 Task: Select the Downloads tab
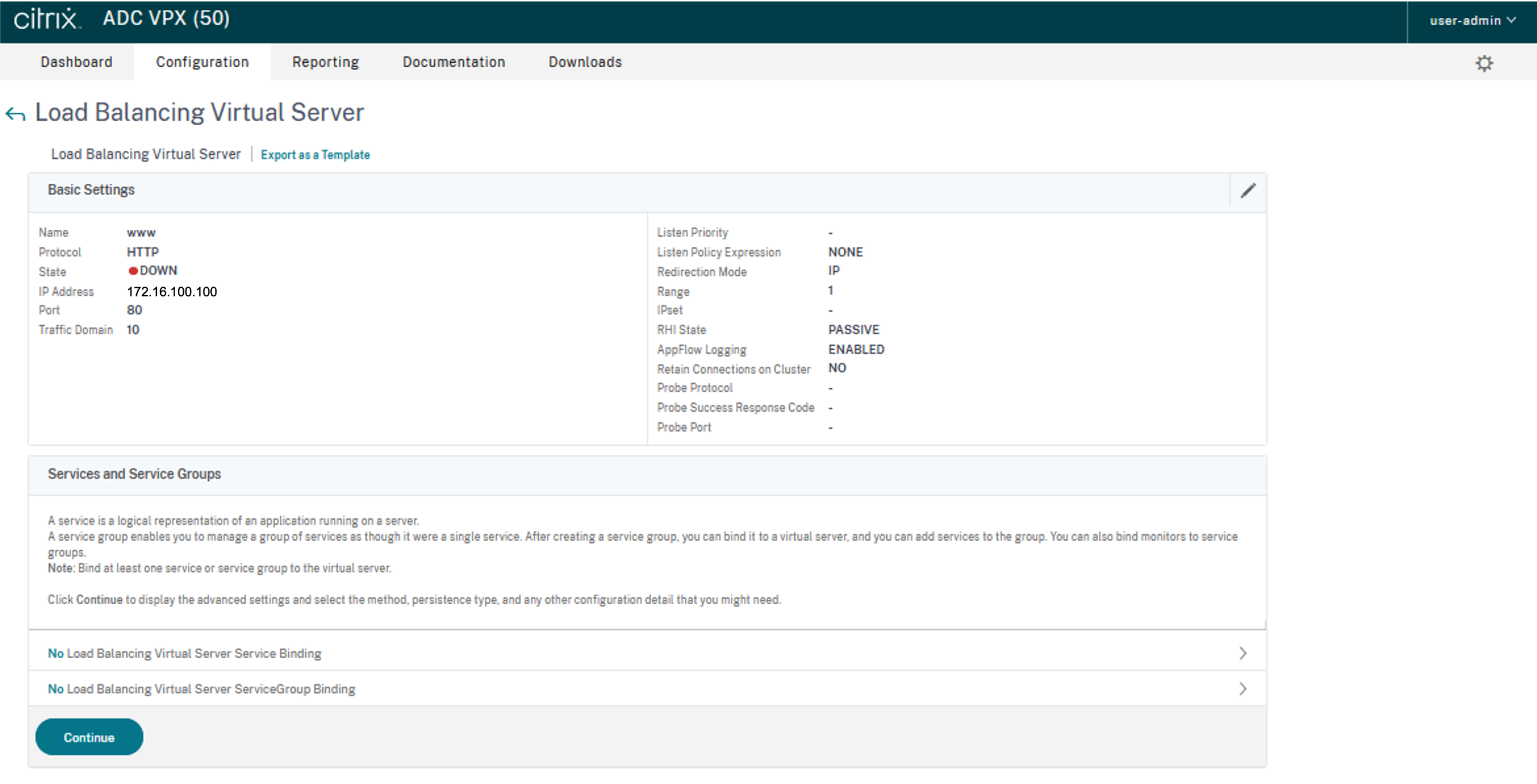[x=585, y=62]
